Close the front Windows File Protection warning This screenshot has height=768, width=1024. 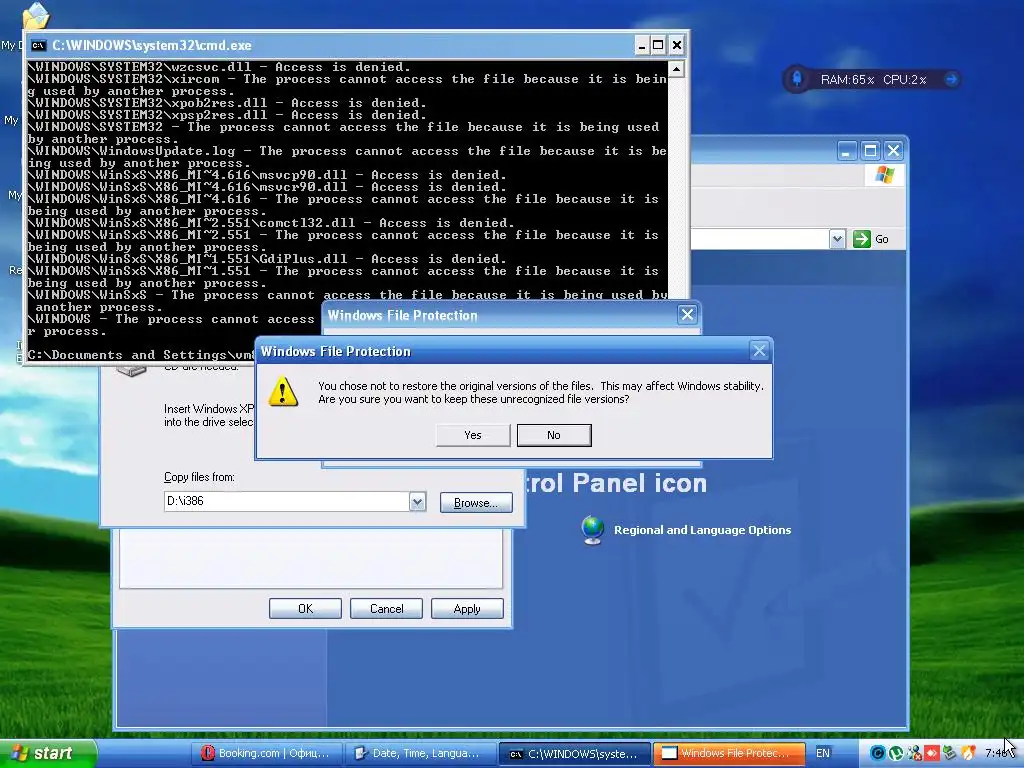[759, 351]
